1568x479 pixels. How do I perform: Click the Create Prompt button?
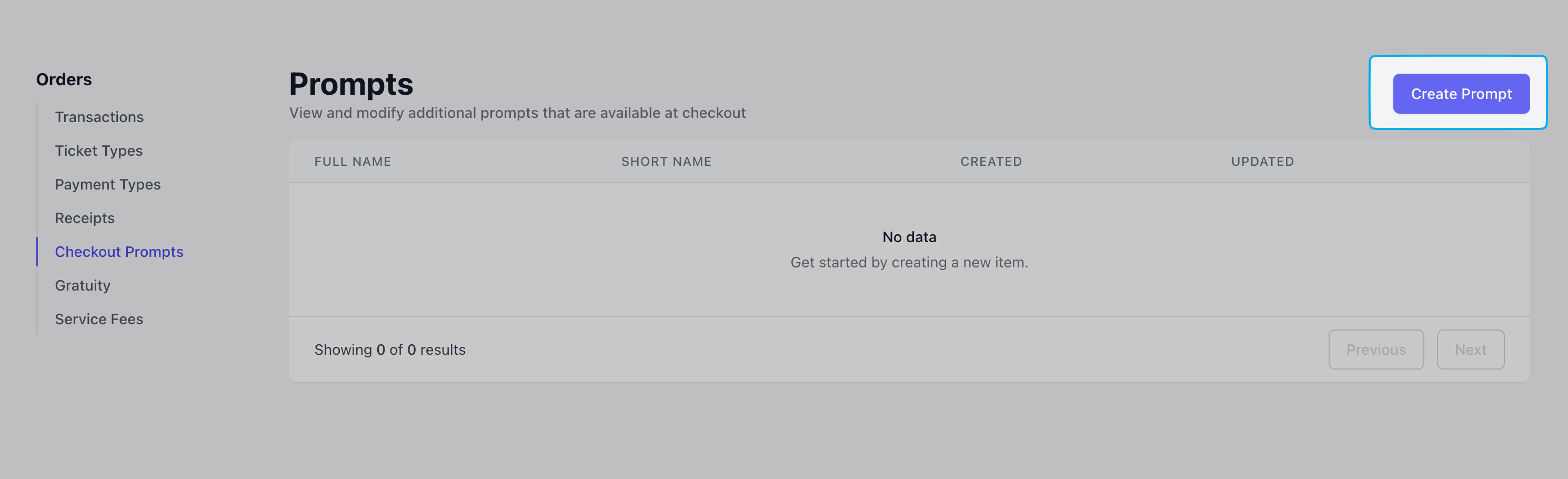1461,94
